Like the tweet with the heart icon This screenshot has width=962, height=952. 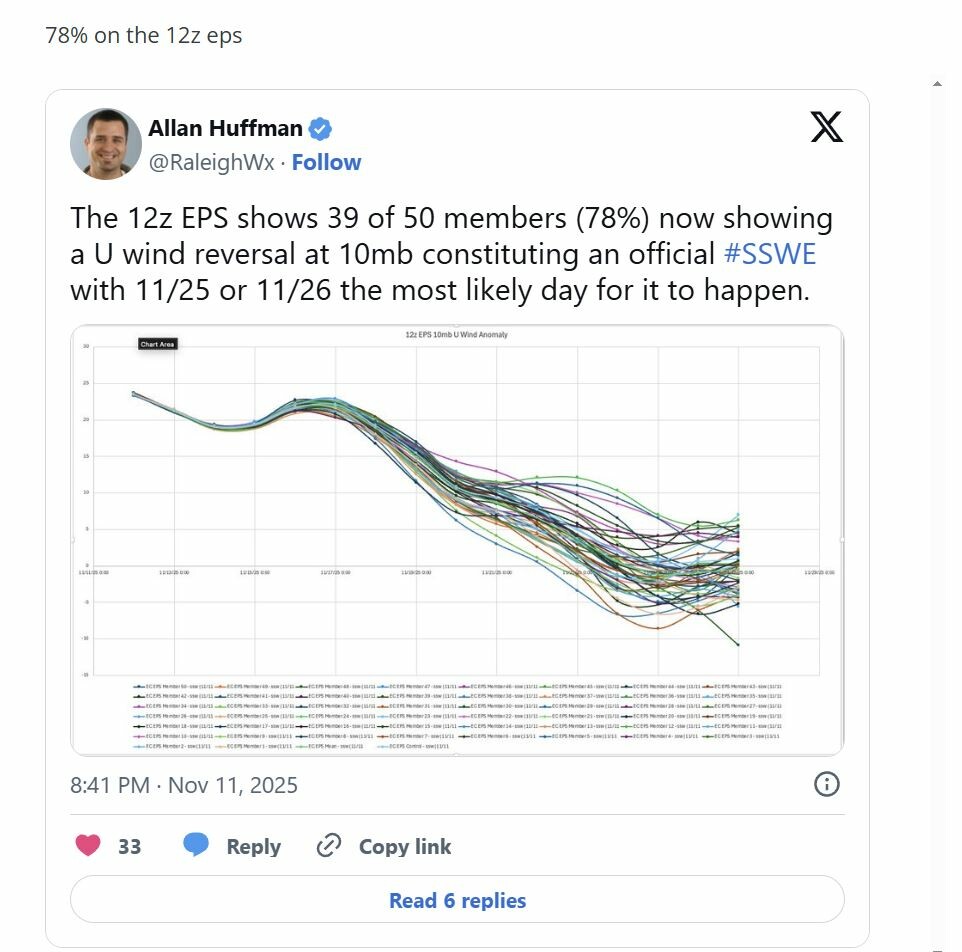tap(88, 846)
